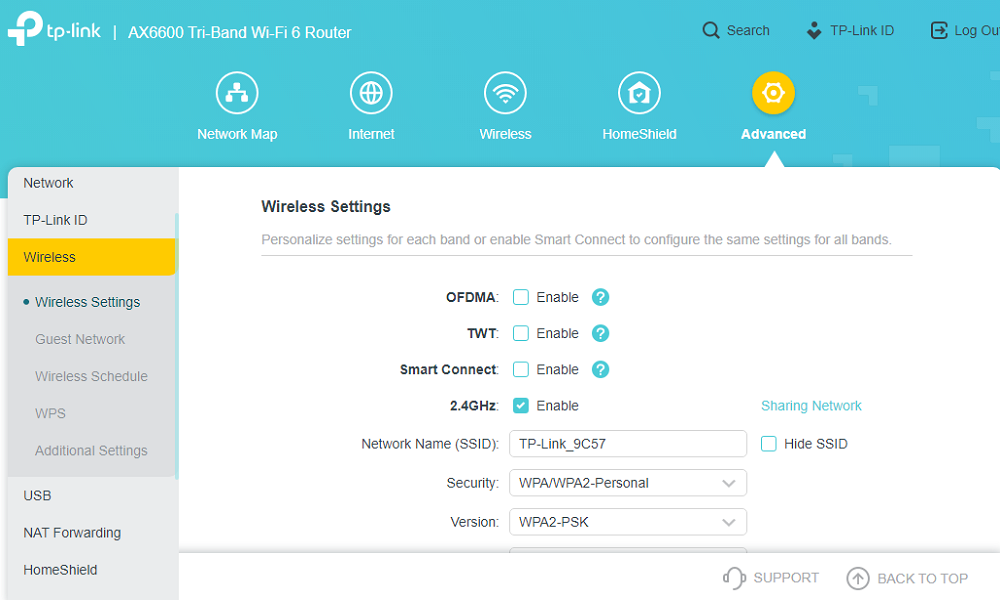Disable the 2.4GHz band checkbox
This screenshot has height=600, width=1000.
coord(521,406)
